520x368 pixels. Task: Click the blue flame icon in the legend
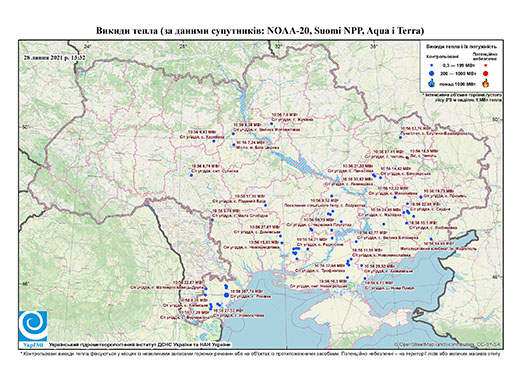tap(432, 83)
